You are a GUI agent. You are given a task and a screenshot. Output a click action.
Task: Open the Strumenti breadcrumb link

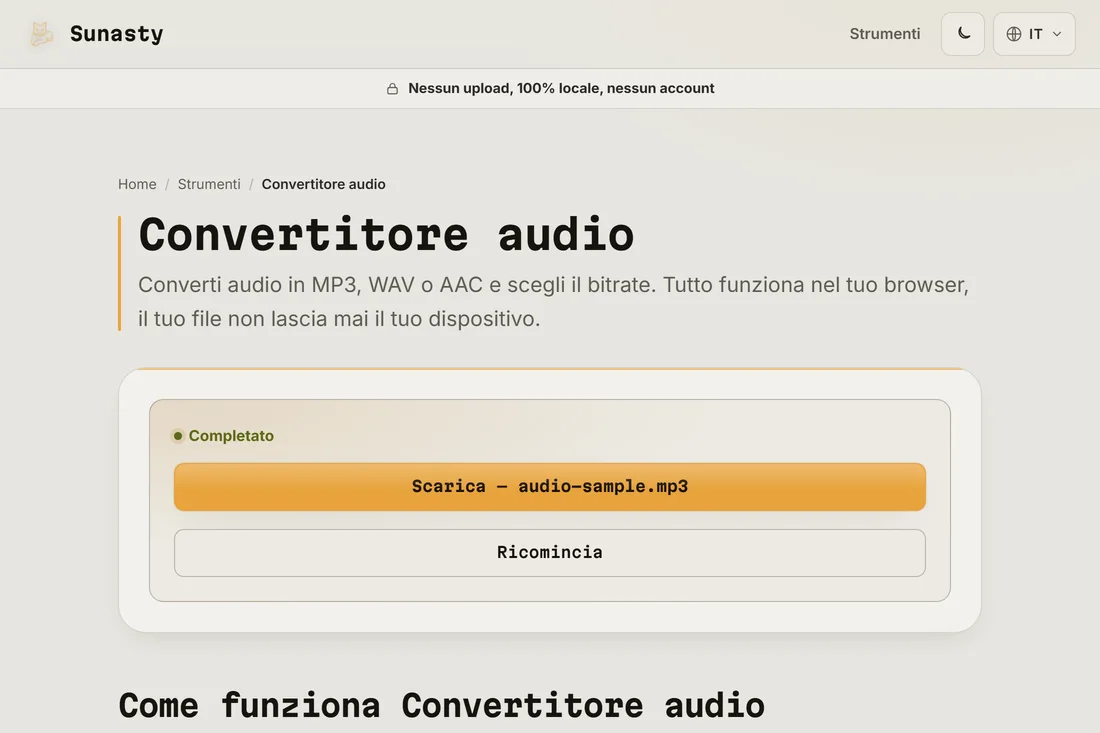[x=209, y=184]
